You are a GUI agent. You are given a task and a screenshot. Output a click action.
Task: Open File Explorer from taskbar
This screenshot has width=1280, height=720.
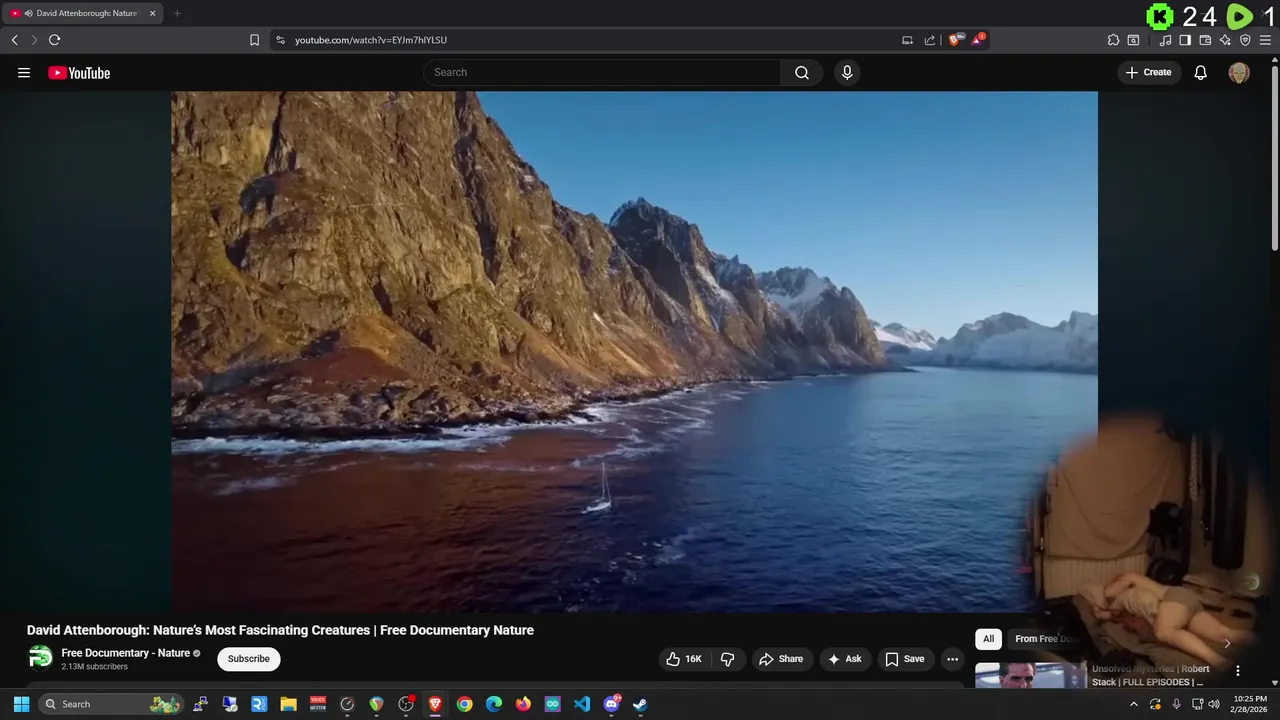pyautogui.click(x=288, y=704)
